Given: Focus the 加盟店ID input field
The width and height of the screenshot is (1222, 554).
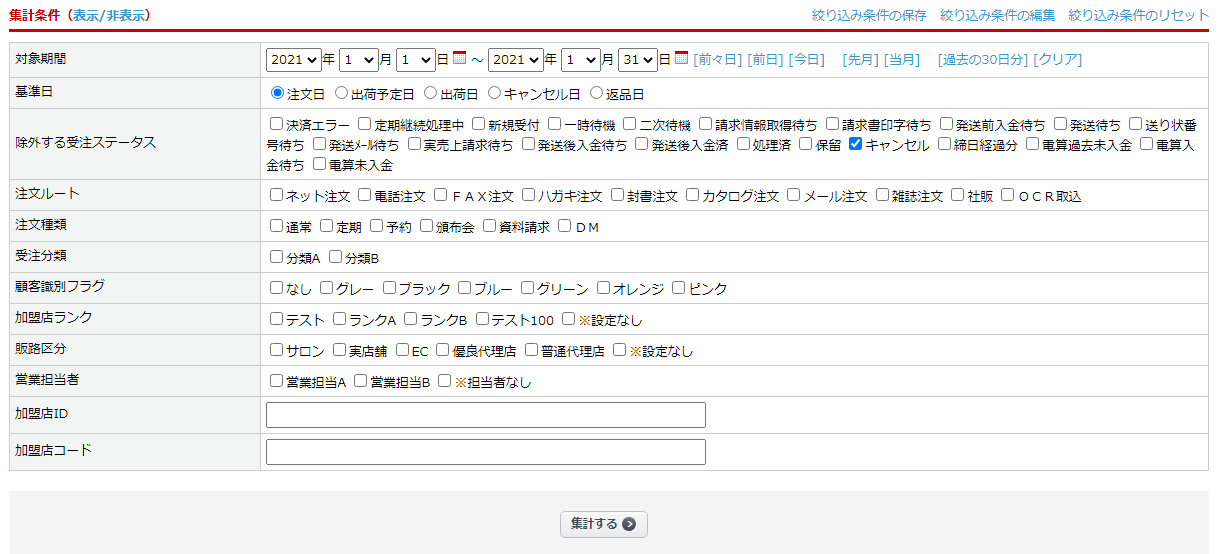Looking at the screenshot, I should [x=486, y=415].
